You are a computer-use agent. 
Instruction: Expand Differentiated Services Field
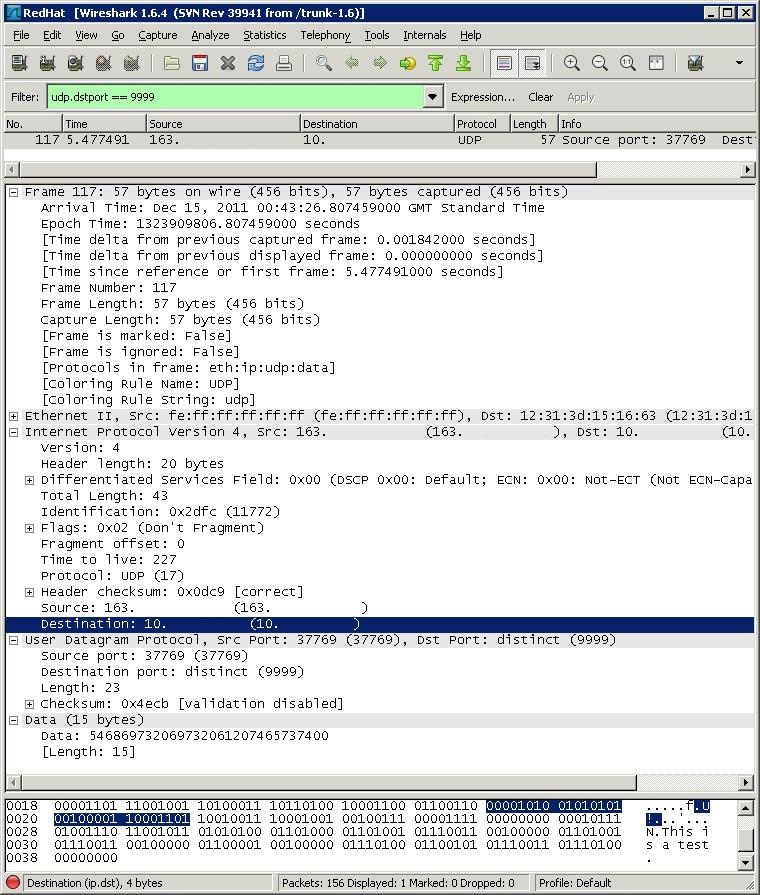(x=29, y=480)
